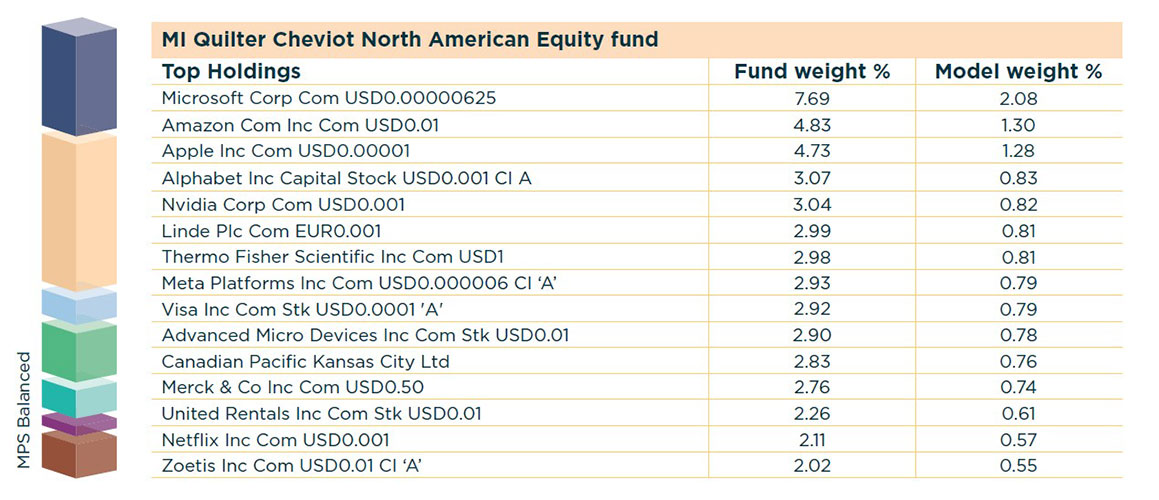The image size is (1159, 500).
Task: Click the Netflix Inc holding name
Action: 275,440
